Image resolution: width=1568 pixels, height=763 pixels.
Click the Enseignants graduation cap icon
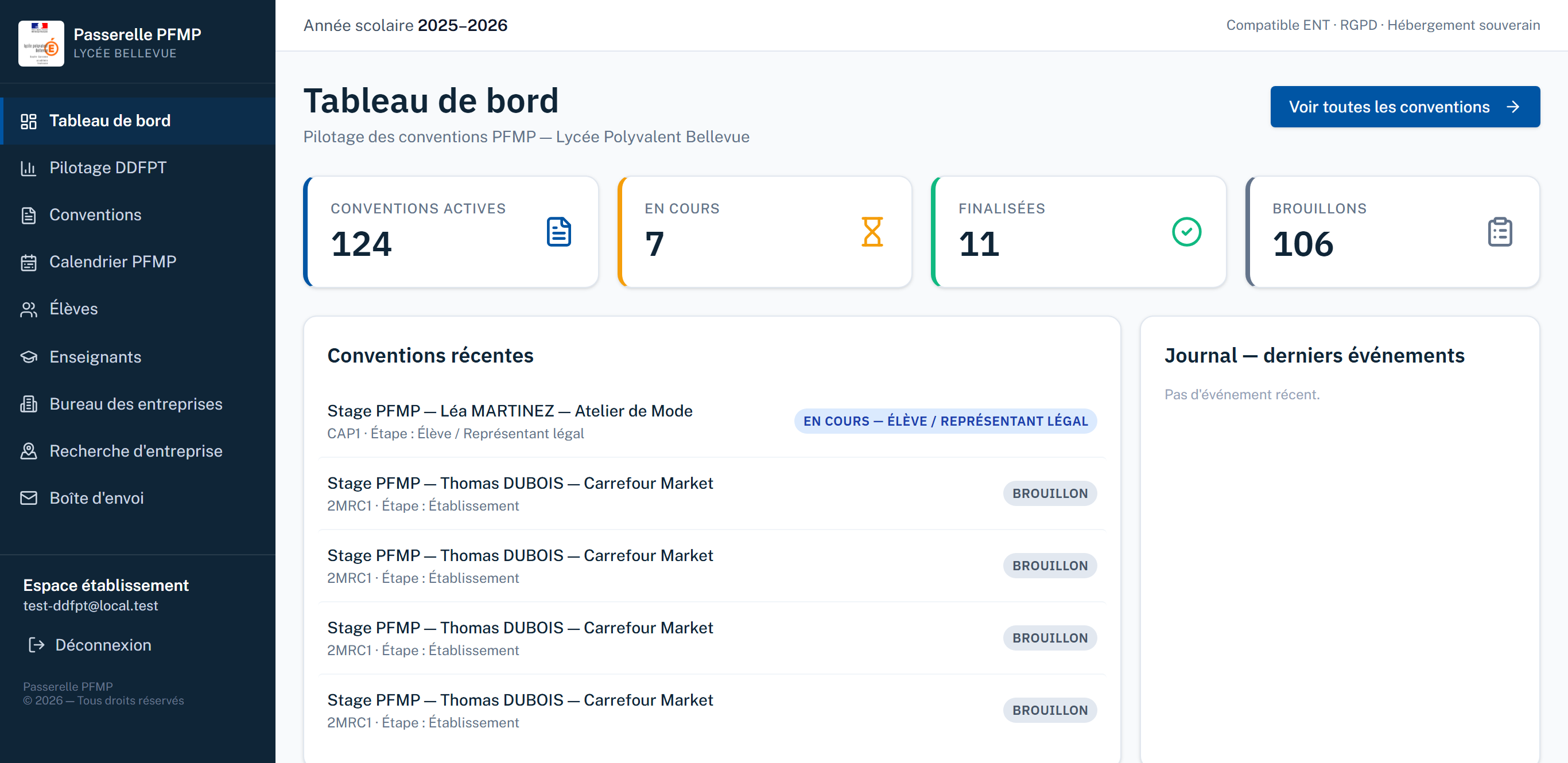point(29,357)
